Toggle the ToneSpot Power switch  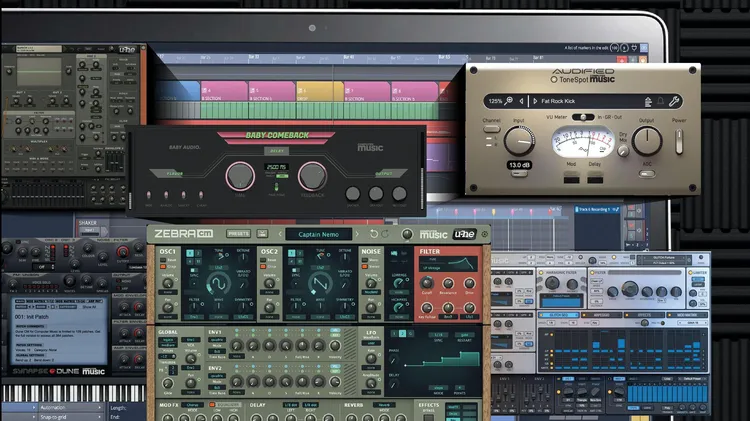pos(679,142)
